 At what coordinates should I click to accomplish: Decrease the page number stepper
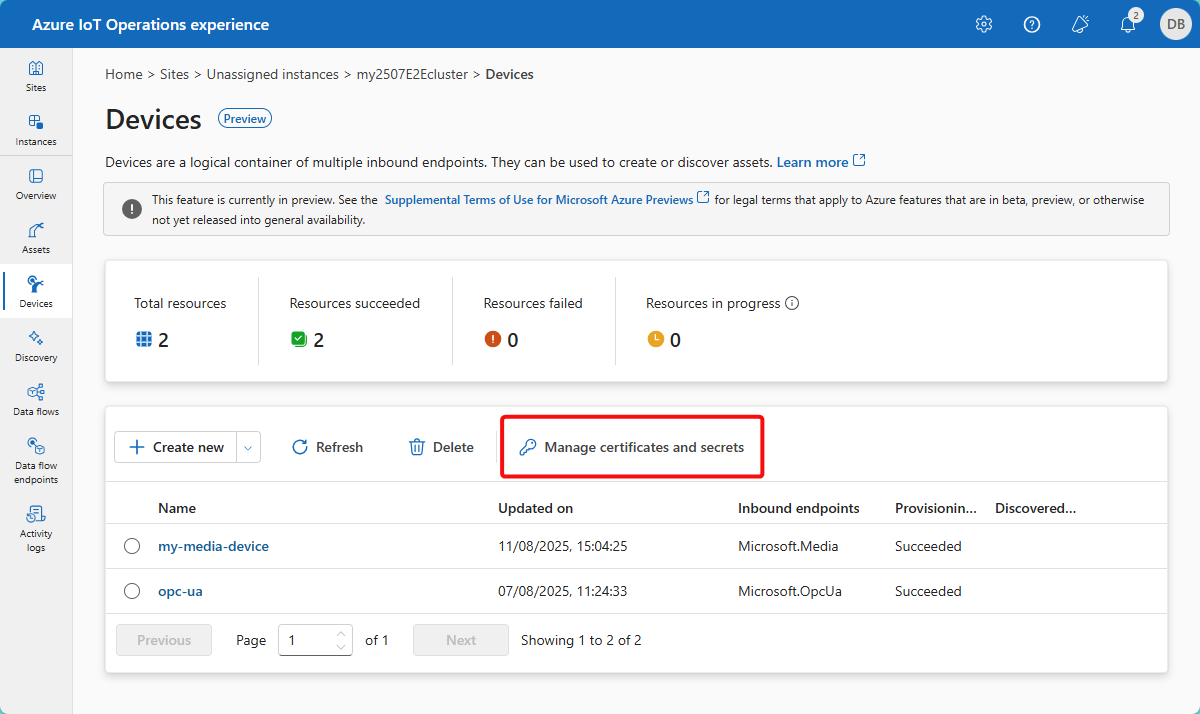(x=342, y=647)
